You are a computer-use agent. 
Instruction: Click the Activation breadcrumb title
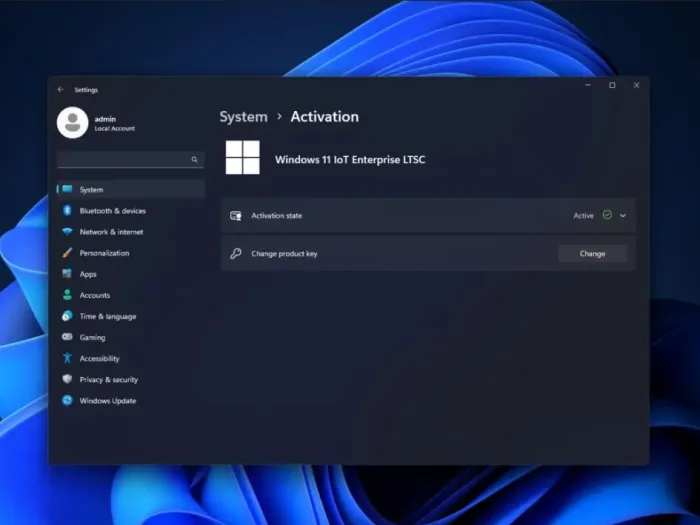[x=325, y=117]
